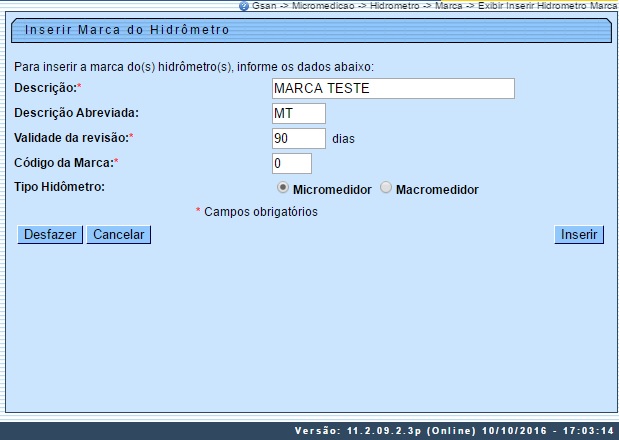The image size is (619, 440).
Task: Click the 'Tipo Hidômetro:' label
Action: [x=60, y=187]
